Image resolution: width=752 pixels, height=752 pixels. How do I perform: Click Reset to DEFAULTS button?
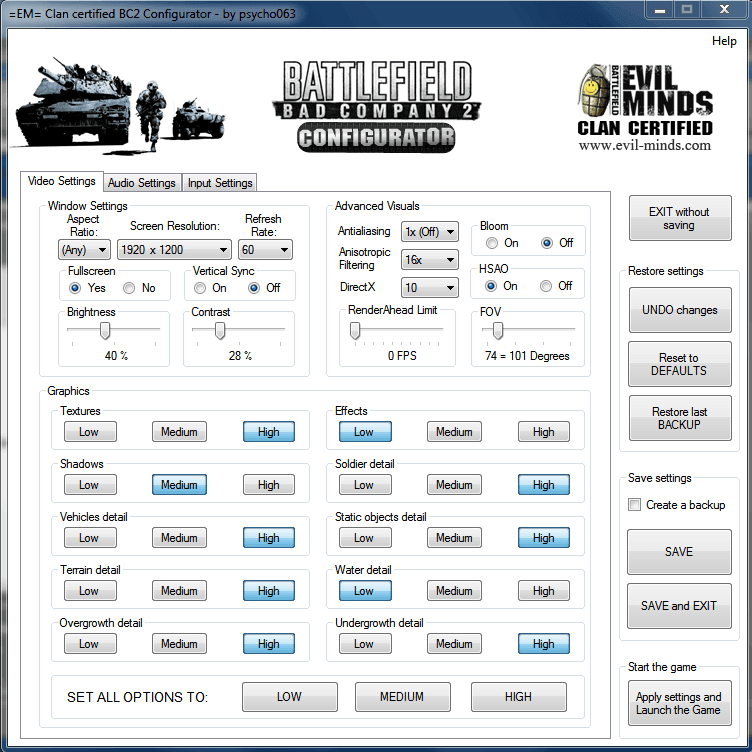[x=680, y=364]
